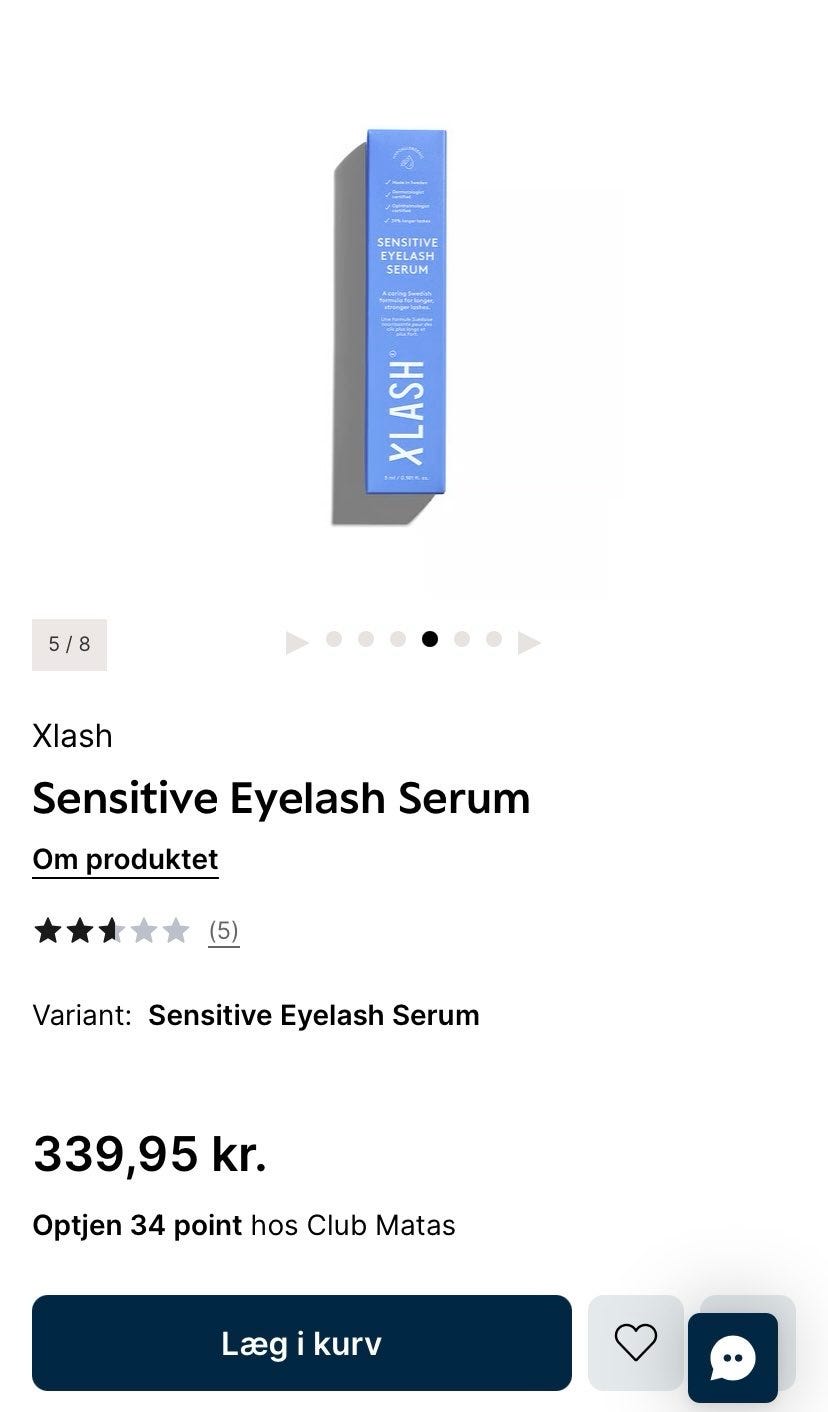Click the Læg i kurv button
828x1412 pixels.
pos(302,1342)
